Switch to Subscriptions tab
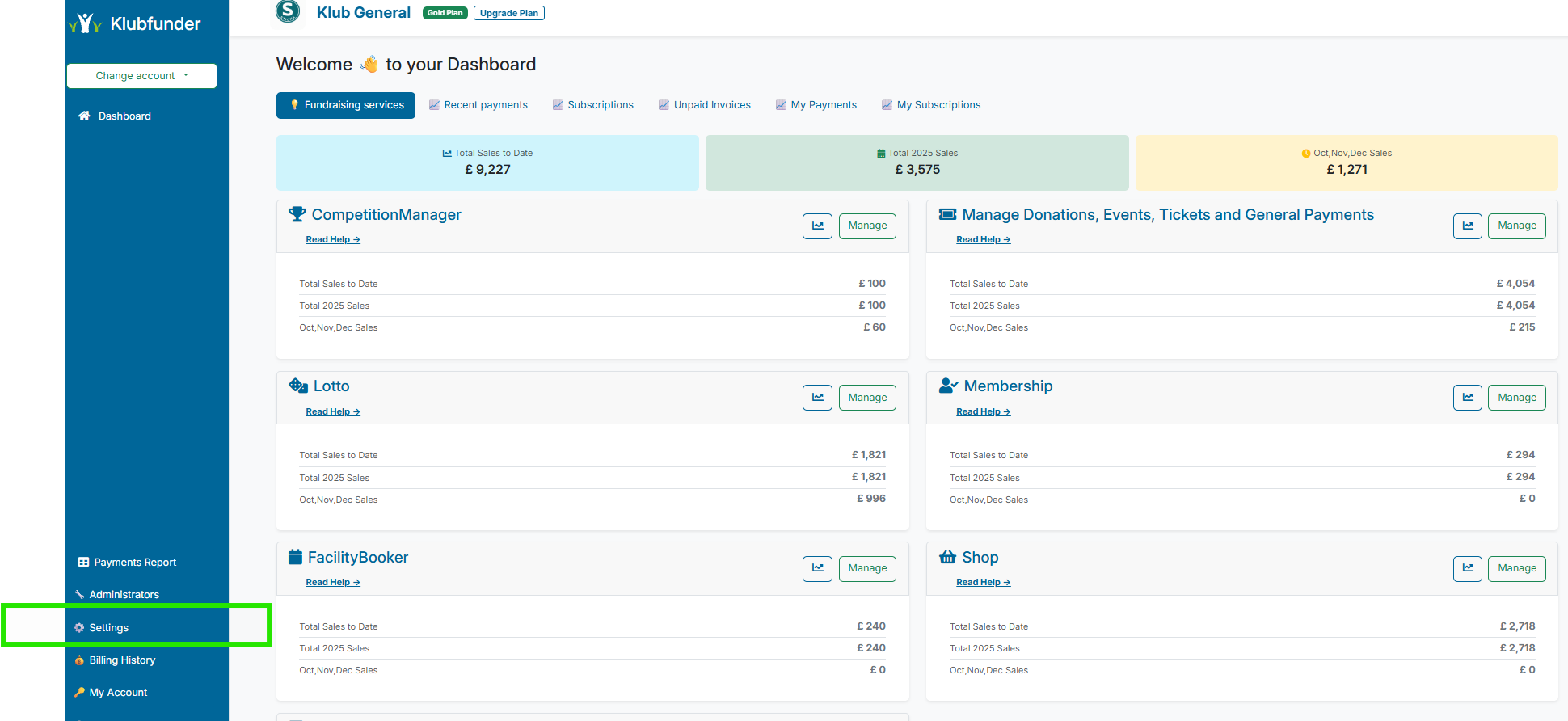Image resolution: width=1568 pixels, height=721 pixels. click(x=593, y=105)
